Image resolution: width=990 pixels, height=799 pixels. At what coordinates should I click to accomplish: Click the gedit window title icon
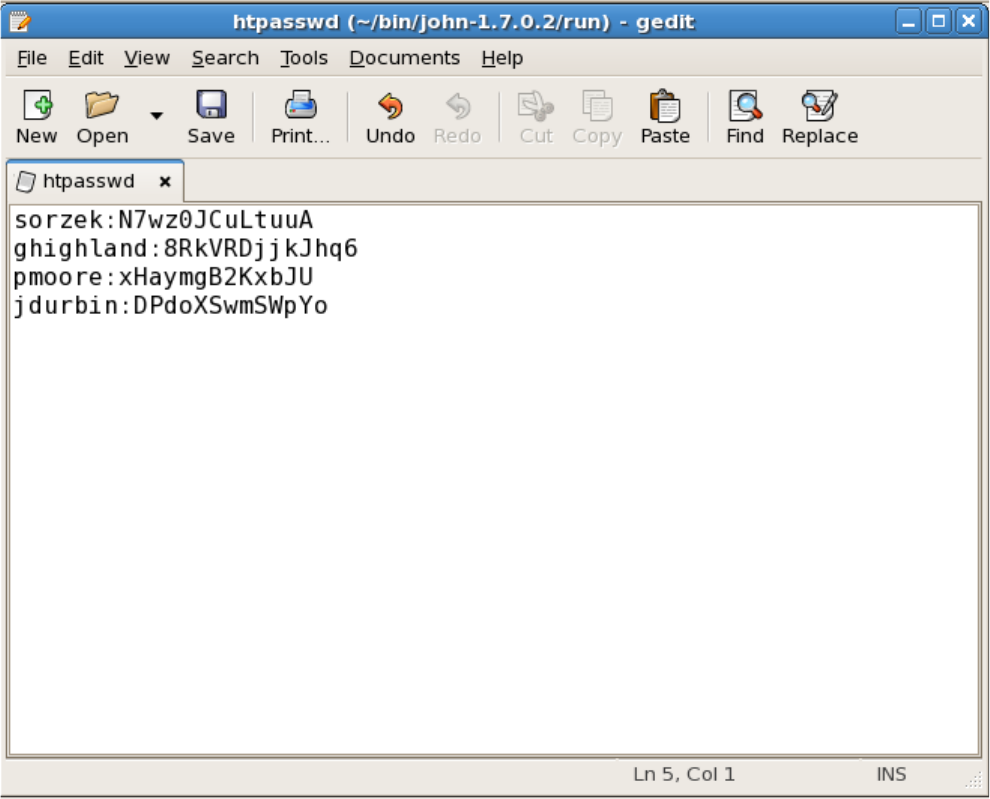coord(20,21)
